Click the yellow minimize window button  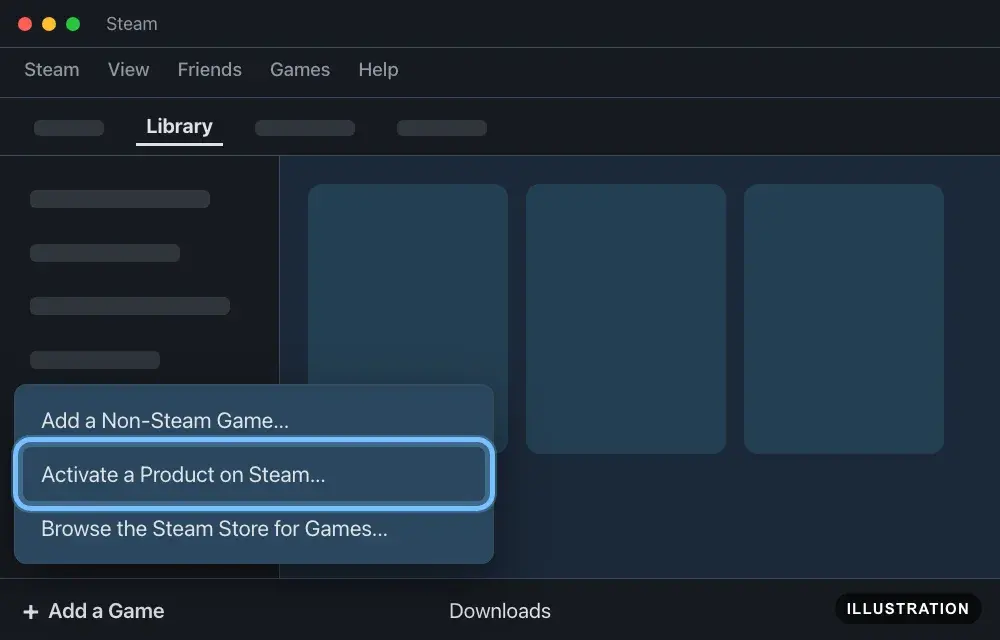[49, 24]
